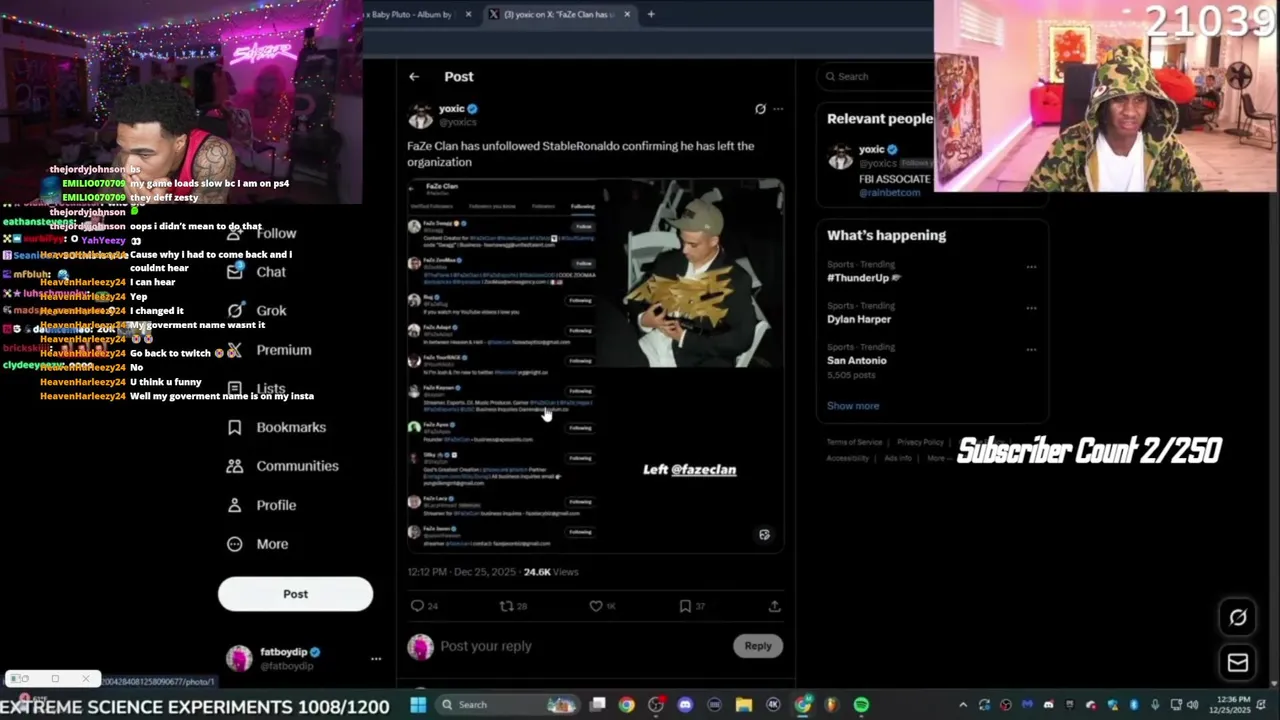Open the 24.6K Views count on the post
Screen dimensions: 1280x720
coord(551,572)
